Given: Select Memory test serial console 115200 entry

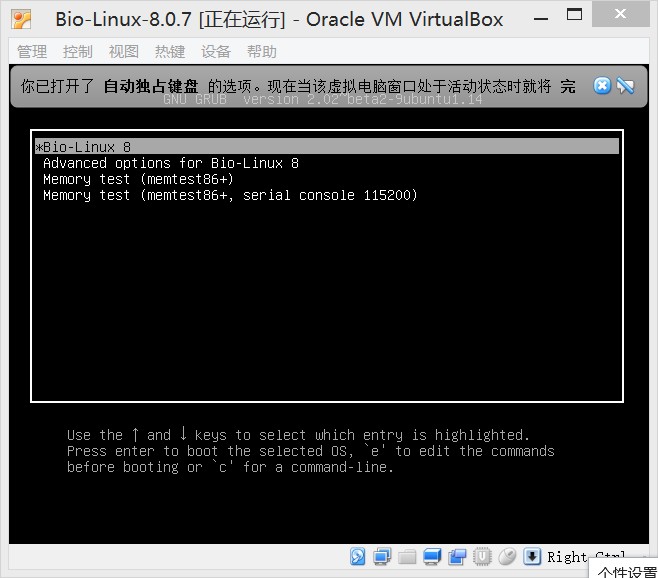Looking at the screenshot, I should point(230,195).
